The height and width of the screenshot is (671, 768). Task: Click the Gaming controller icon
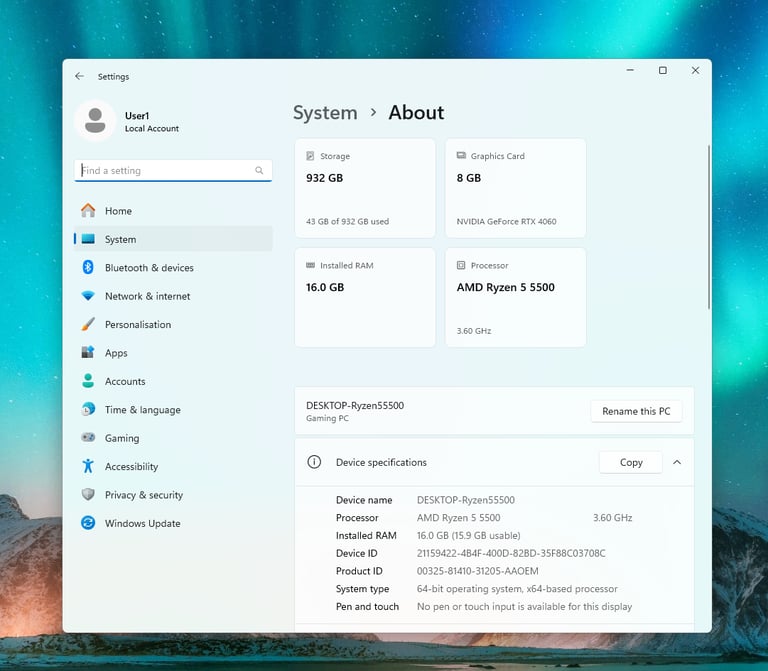88,437
